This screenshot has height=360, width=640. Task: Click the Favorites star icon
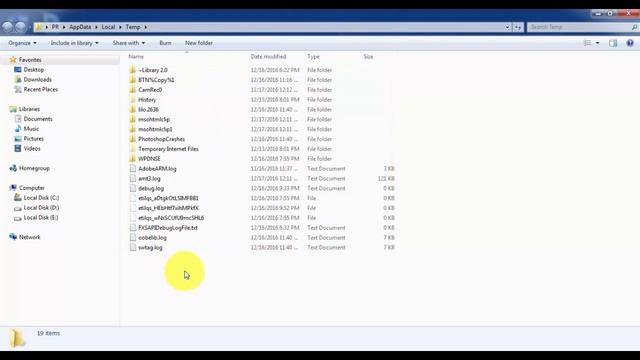pos(13,60)
